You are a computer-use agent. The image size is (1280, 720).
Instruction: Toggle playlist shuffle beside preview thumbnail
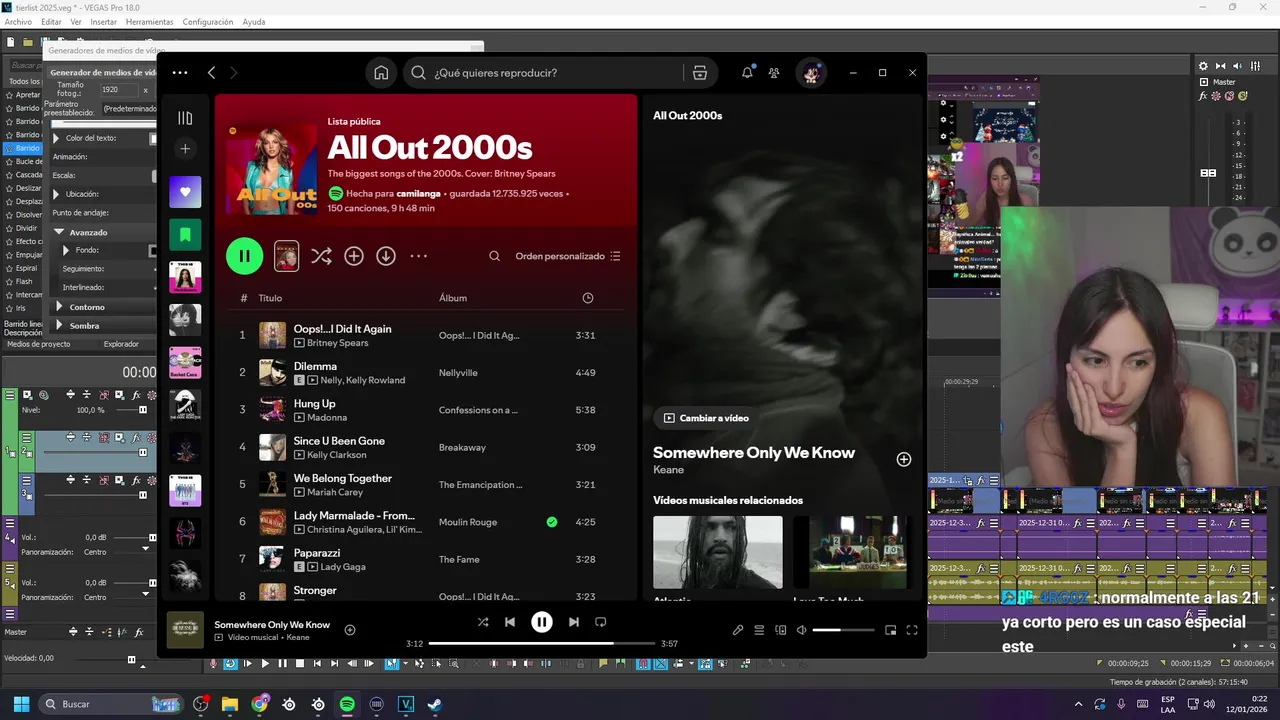click(321, 256)
